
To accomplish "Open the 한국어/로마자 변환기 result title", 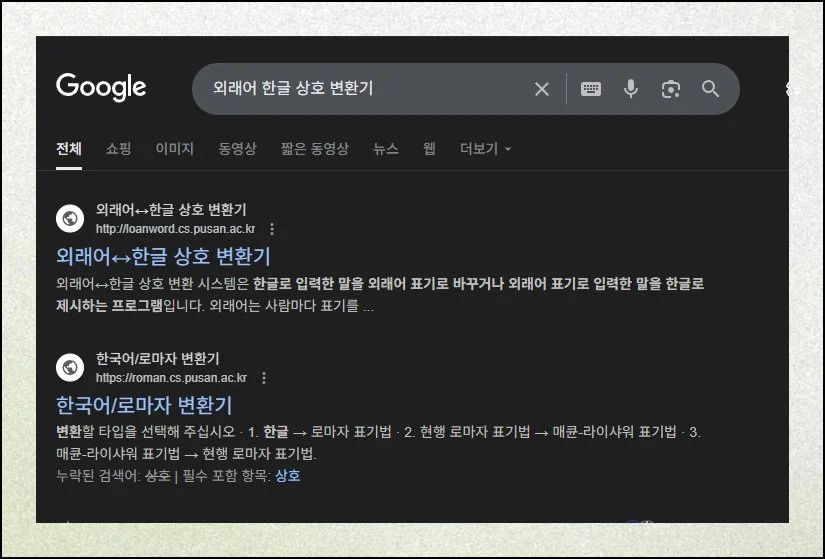I will [x=144, y=405].
